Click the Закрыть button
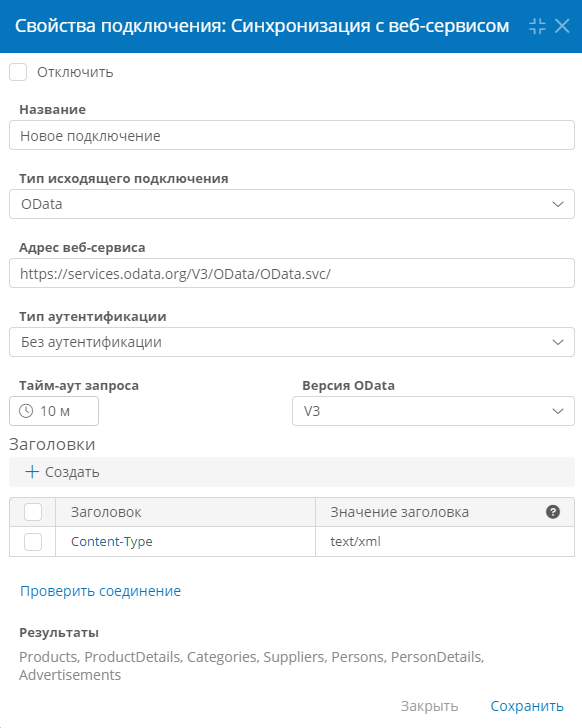582x728 pixels. click(429, 706)
